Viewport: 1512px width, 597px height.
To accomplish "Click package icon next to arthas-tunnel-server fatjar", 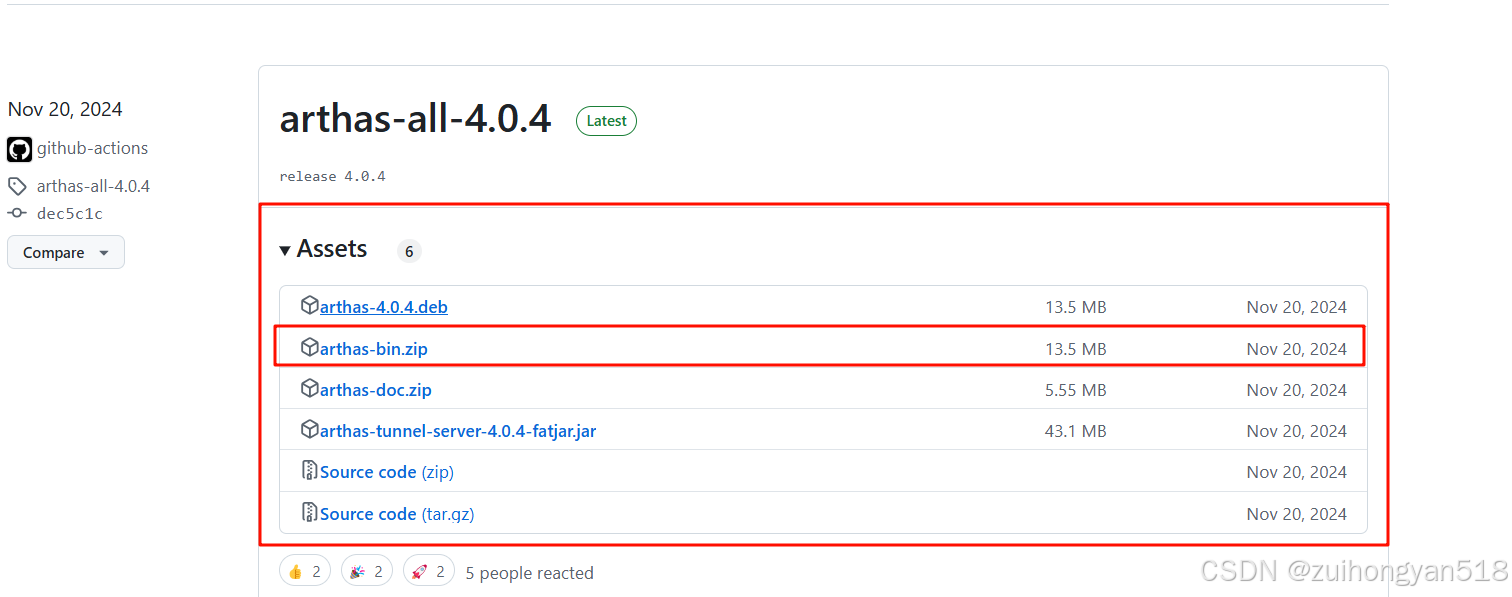I will point(309,430).
